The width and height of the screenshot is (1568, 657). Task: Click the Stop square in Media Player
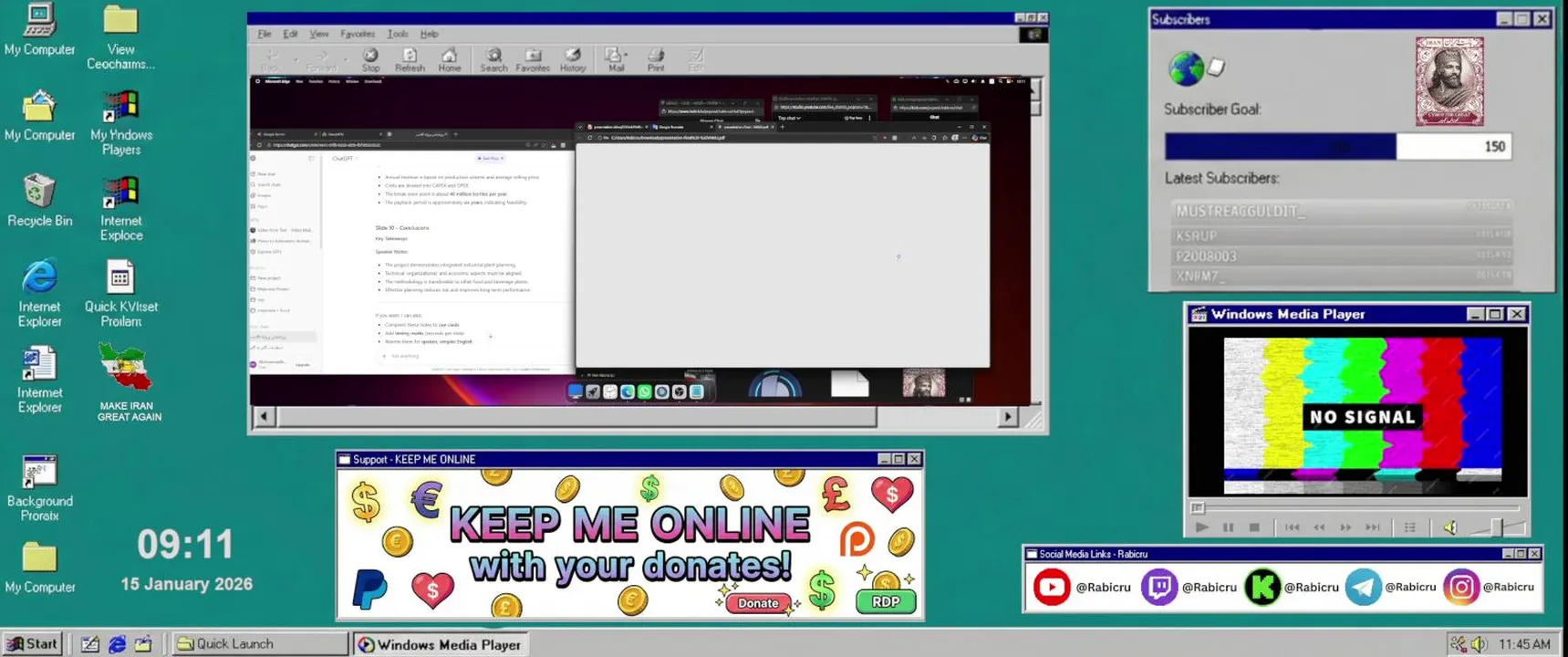coord(1254,527)
